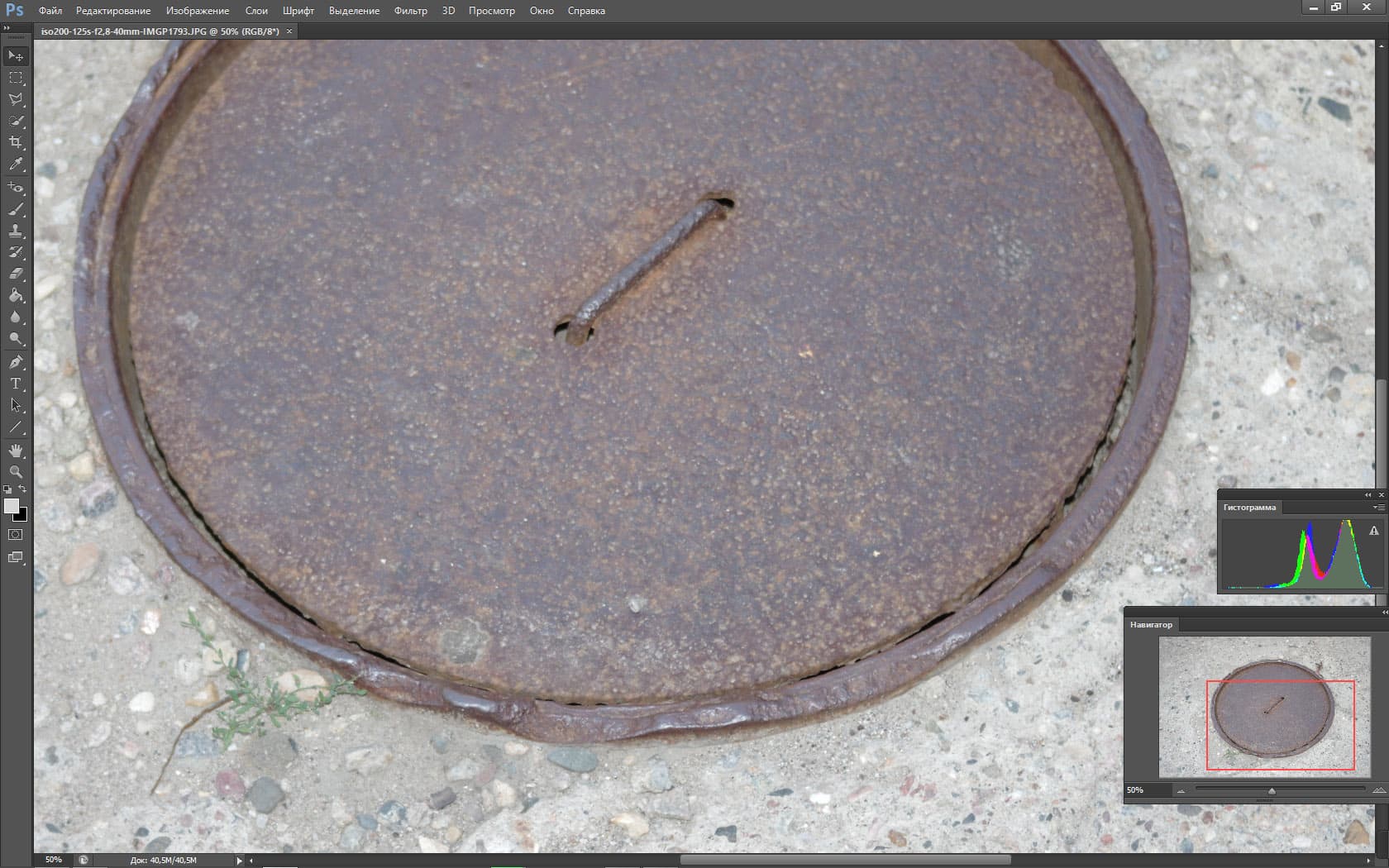Select the Crop tool
The image size is (1389, 868).
pos(16,142)
